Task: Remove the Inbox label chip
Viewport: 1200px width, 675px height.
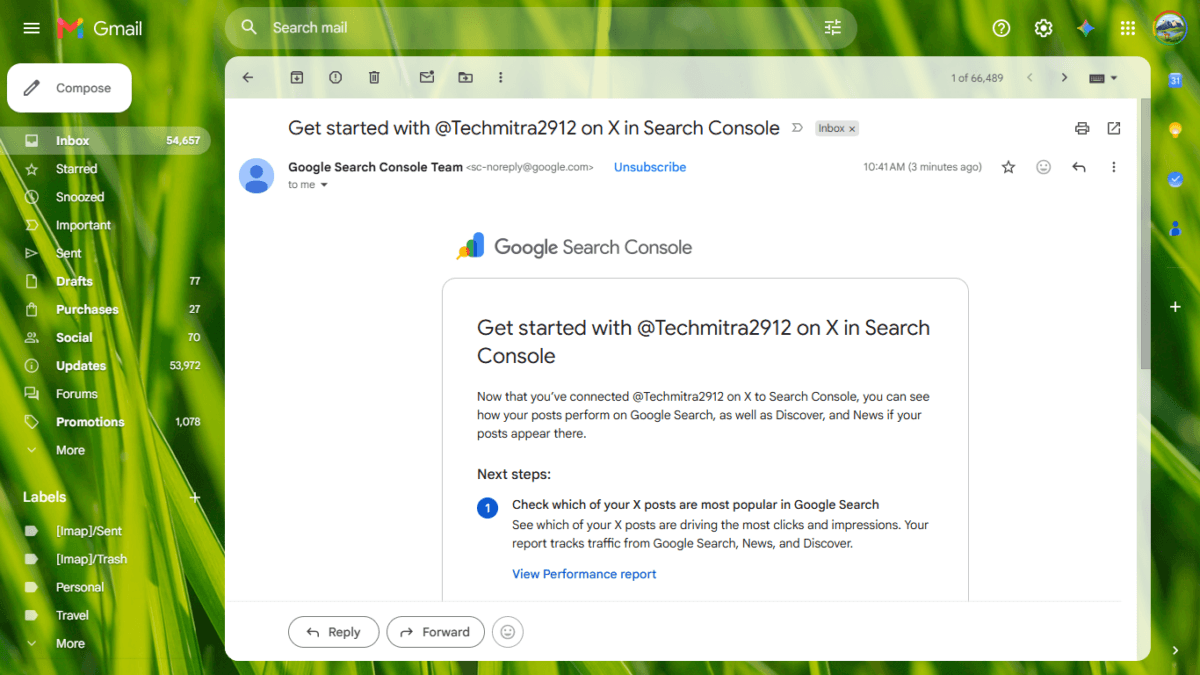Action: [852, 129]
